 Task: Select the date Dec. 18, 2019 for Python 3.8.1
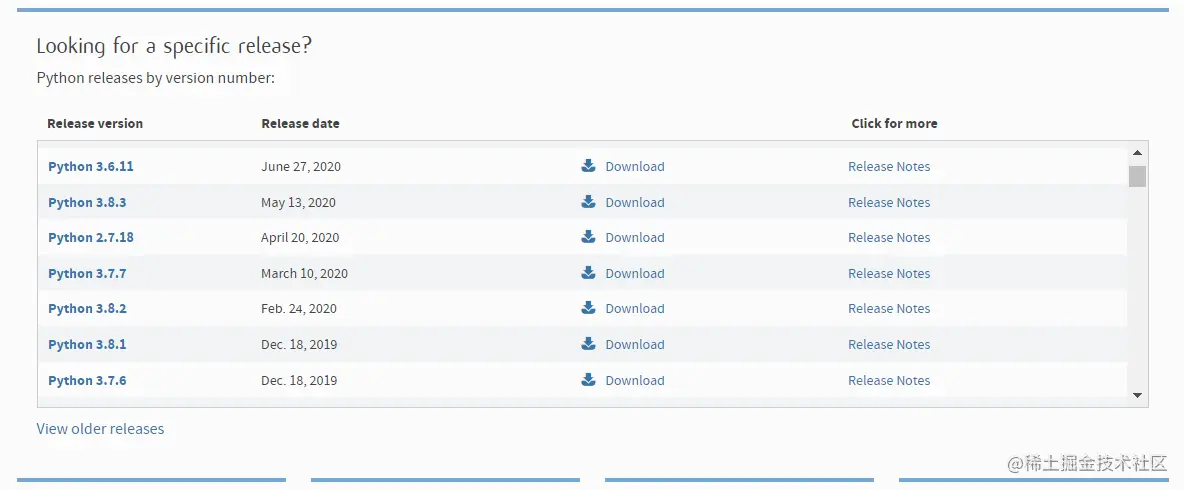(x=299, y=344)
